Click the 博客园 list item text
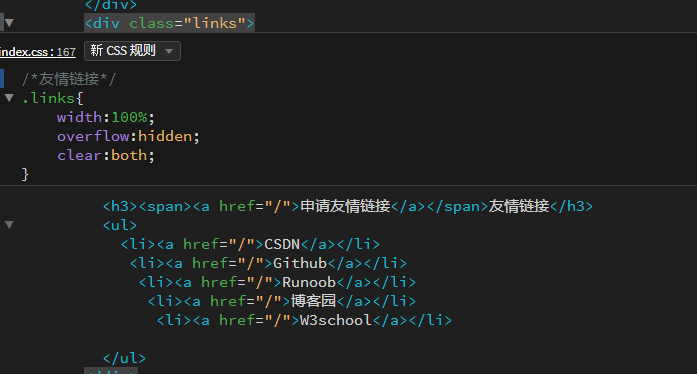 [x=313, y=301]
